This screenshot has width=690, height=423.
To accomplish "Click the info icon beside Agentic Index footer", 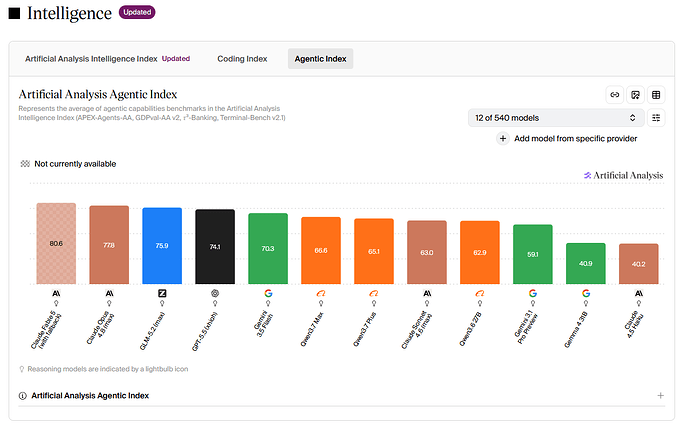I will point(22,396).
